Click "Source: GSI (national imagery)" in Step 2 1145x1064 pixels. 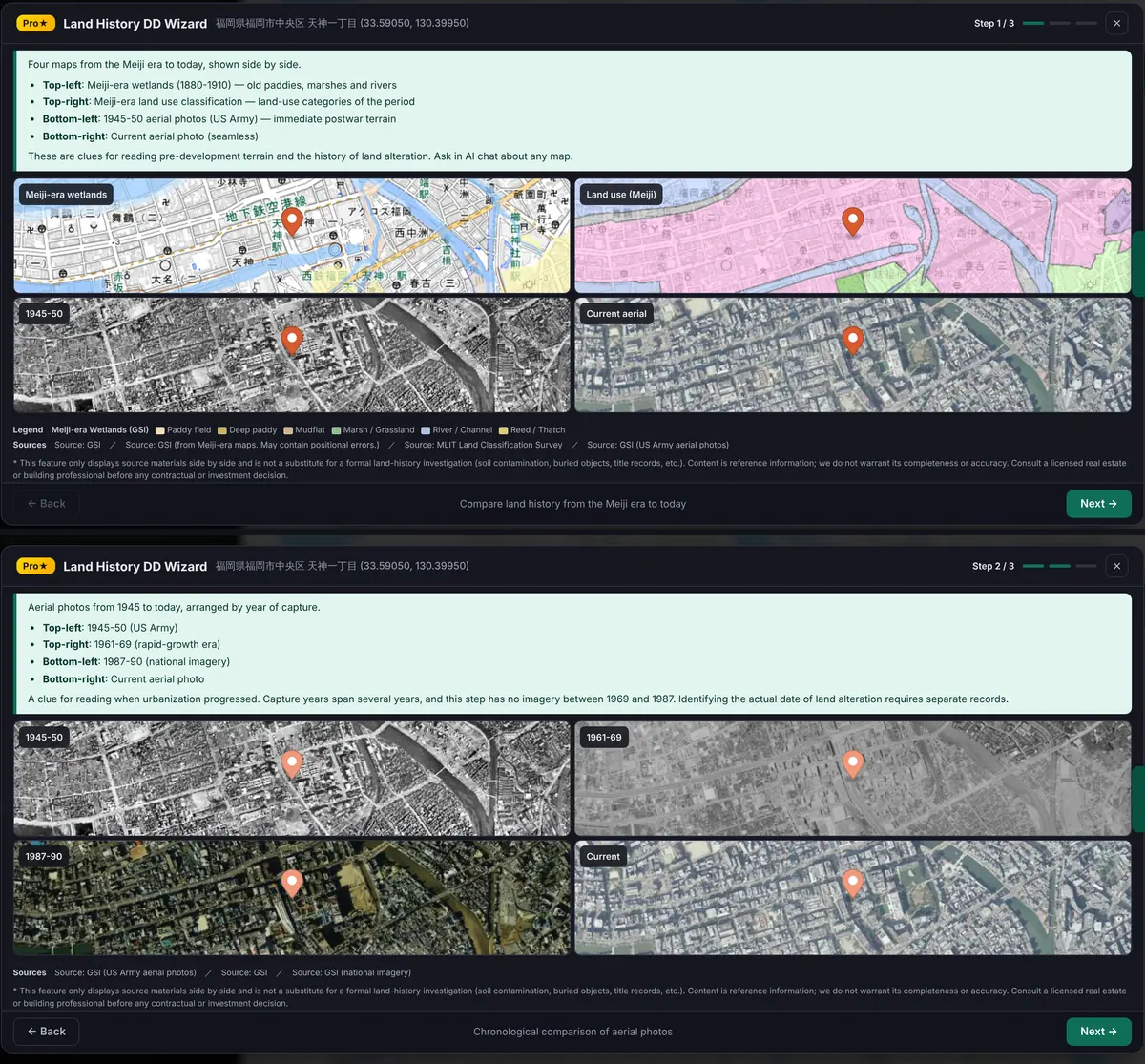coord(351,972)
